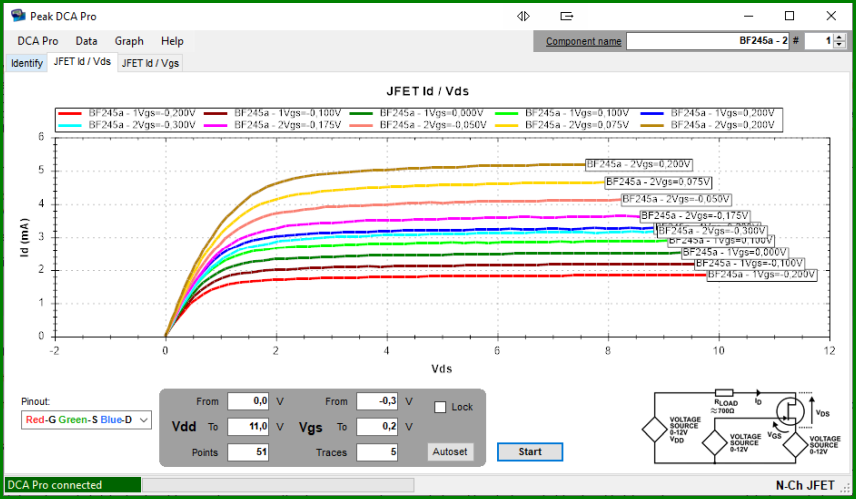Enable the Lock checkbox

pyautogui.click(x=440, y=407)
